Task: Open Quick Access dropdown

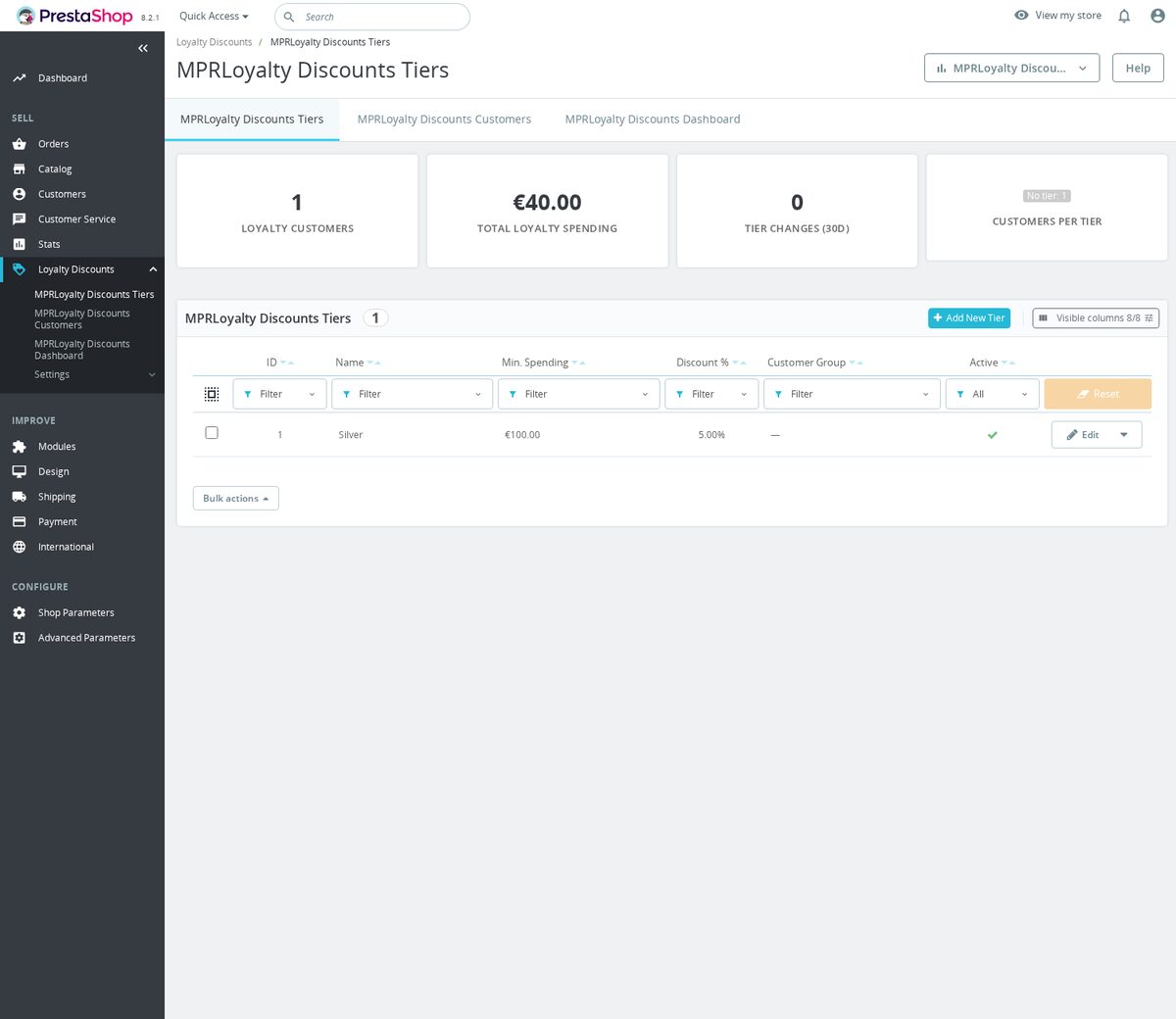Action: tap(214, 16)
